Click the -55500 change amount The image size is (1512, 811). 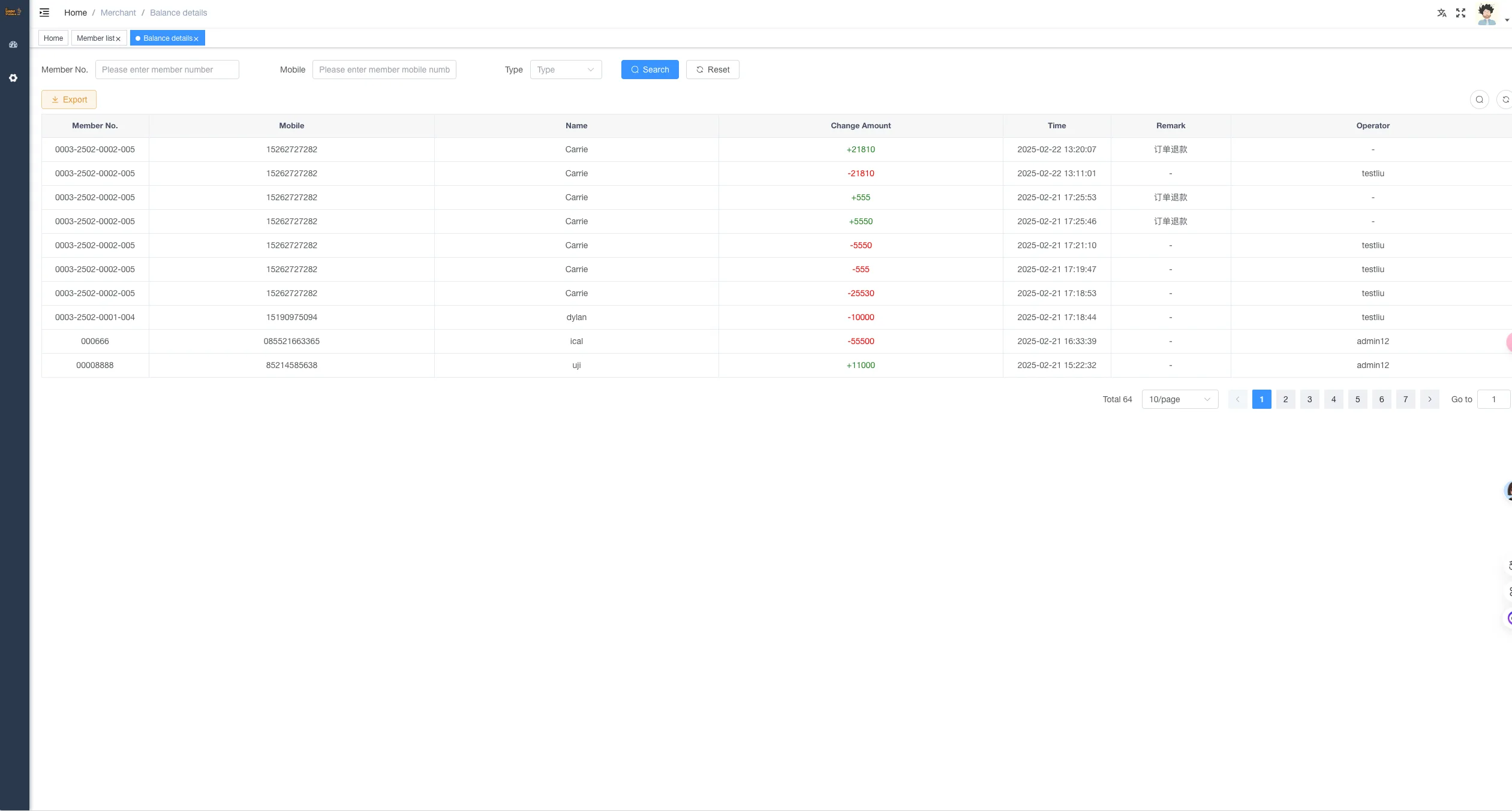pyautogui.click(x=861, y=342)
